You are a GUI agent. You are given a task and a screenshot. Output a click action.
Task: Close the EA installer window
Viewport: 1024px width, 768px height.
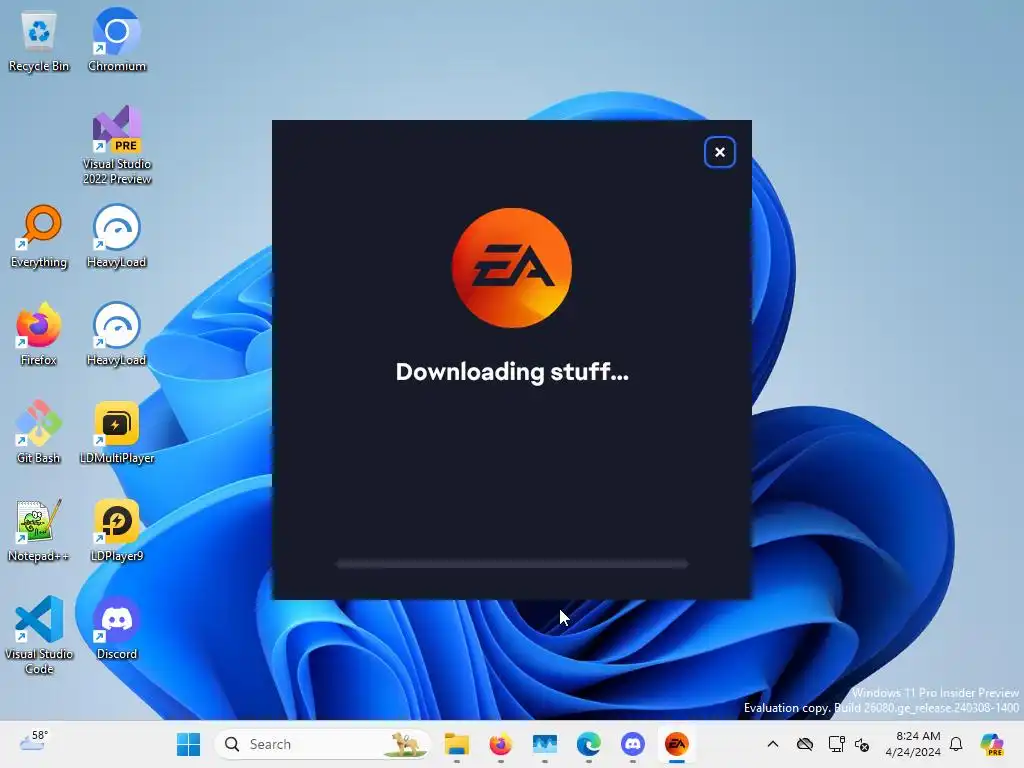[720, 152]
